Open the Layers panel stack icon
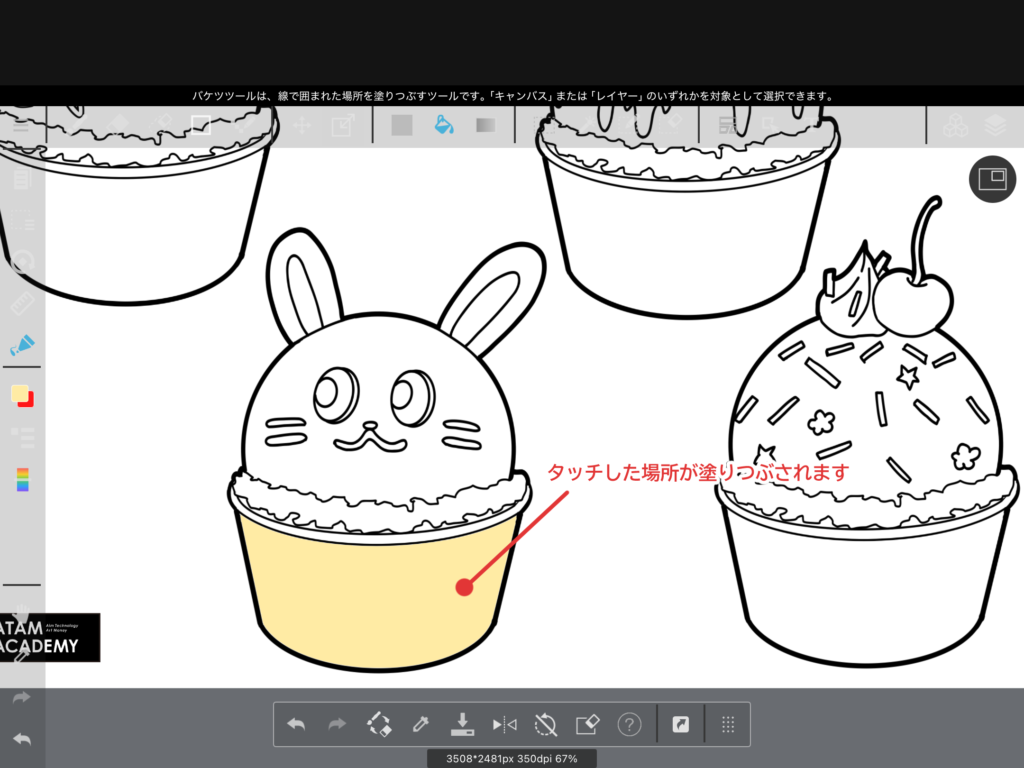 (994, 126)
